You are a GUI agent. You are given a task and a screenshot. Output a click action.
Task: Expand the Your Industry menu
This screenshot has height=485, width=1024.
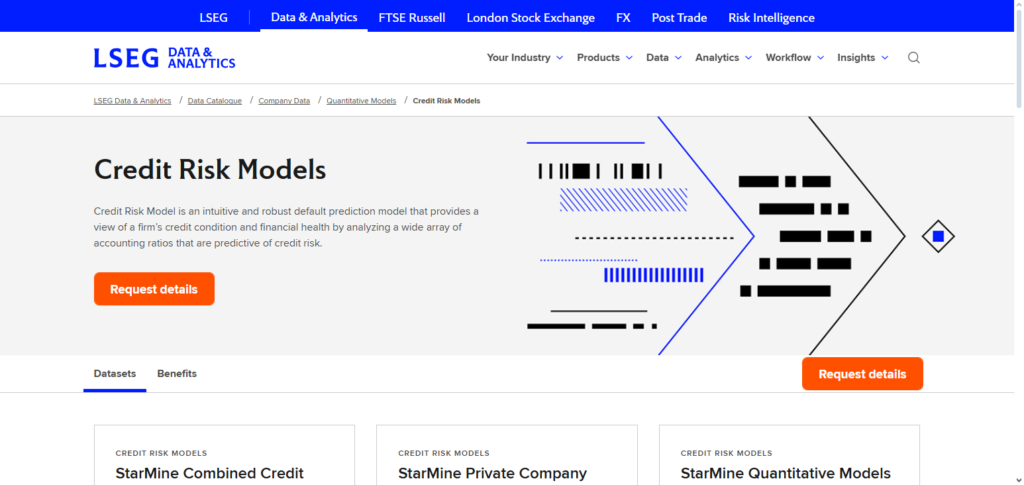525,57
